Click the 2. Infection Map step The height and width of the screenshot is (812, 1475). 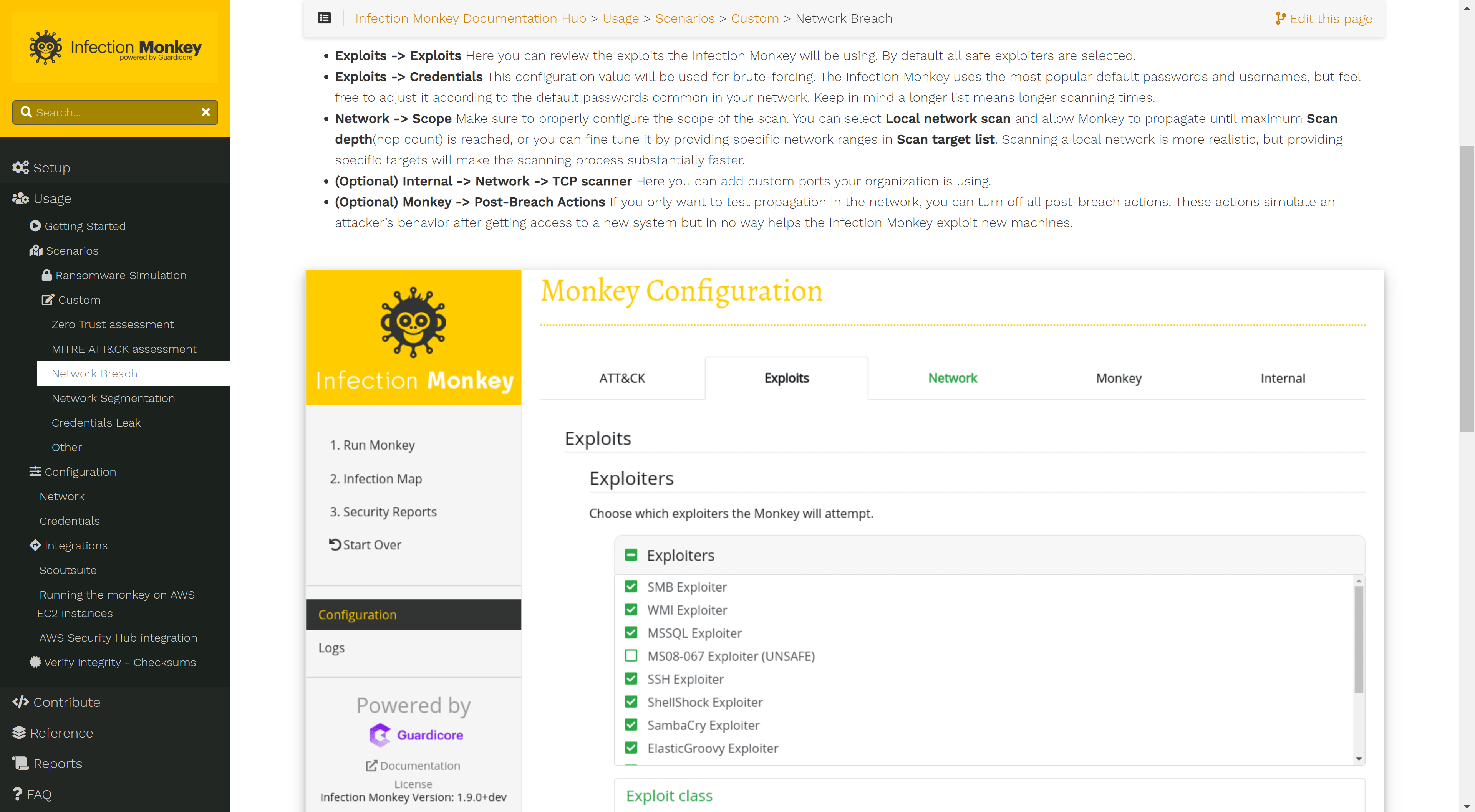point(376,478)
